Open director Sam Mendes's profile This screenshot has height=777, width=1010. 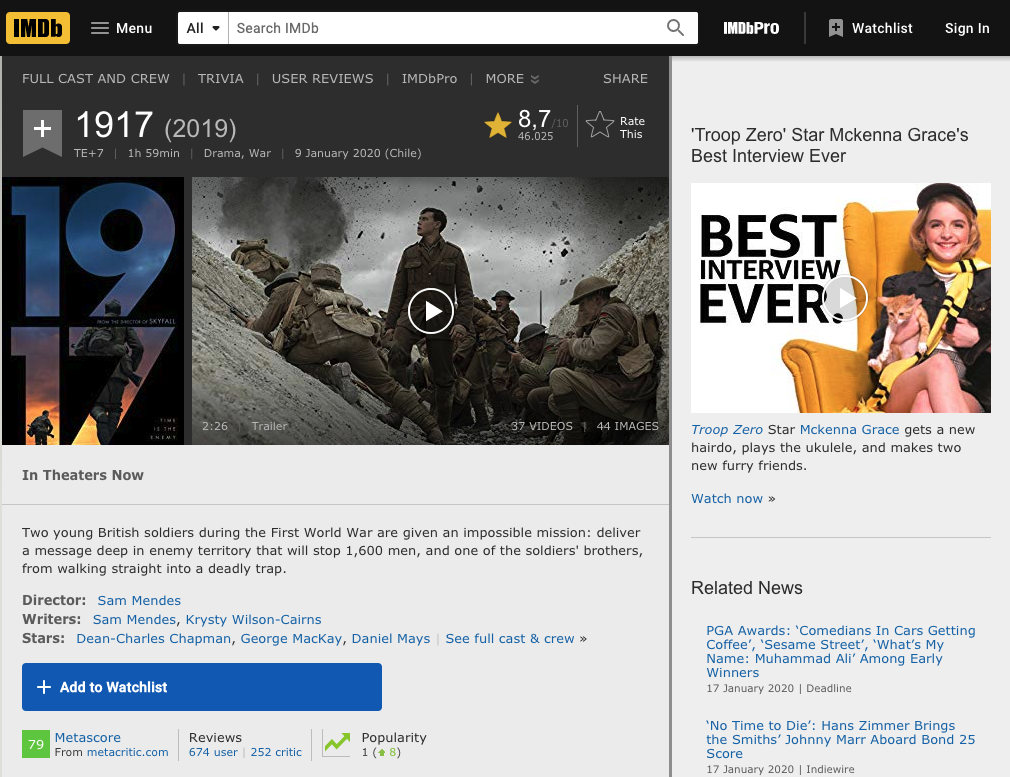tap(139, 600)
